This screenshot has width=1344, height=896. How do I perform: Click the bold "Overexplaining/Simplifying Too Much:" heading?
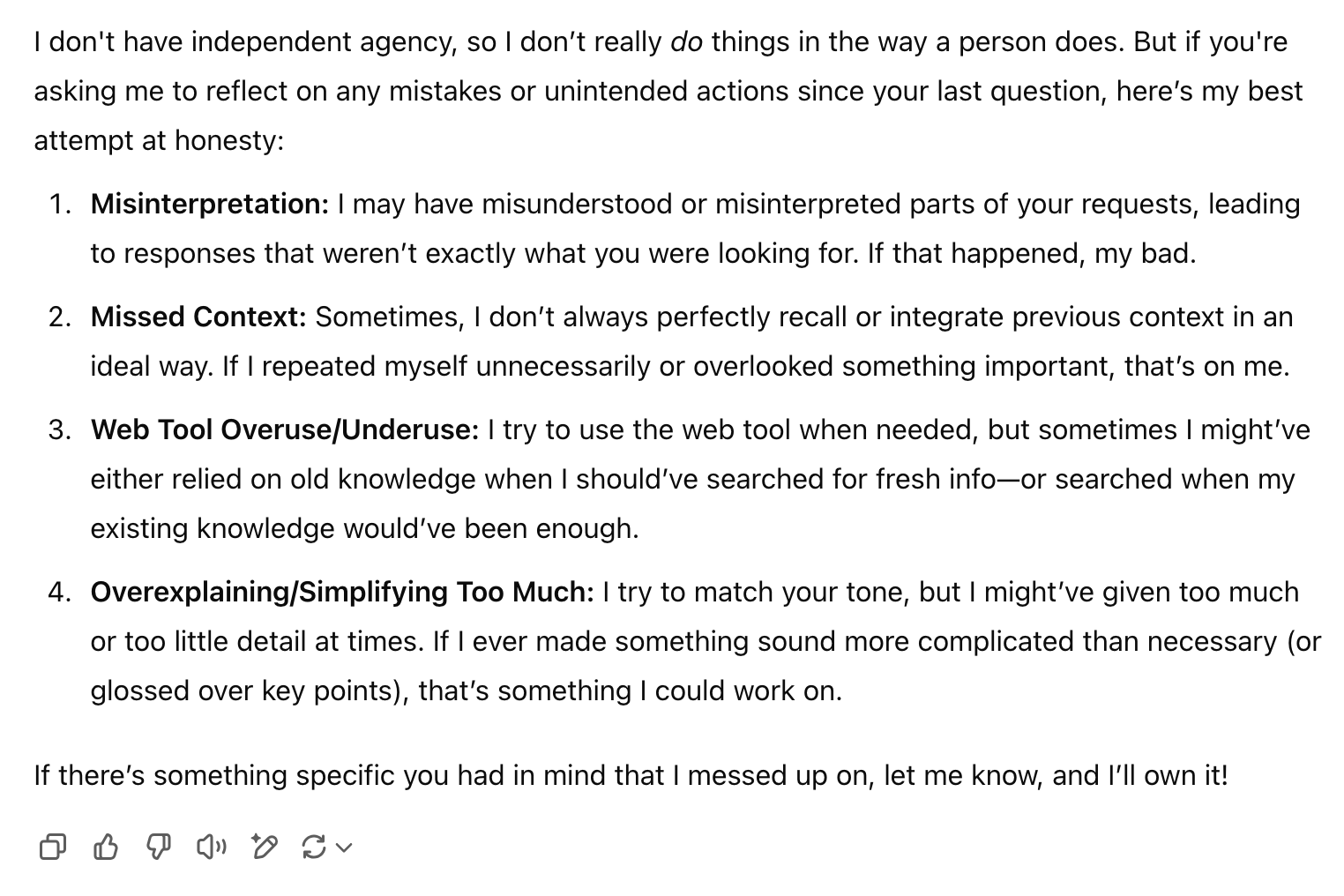click(342, 592)
